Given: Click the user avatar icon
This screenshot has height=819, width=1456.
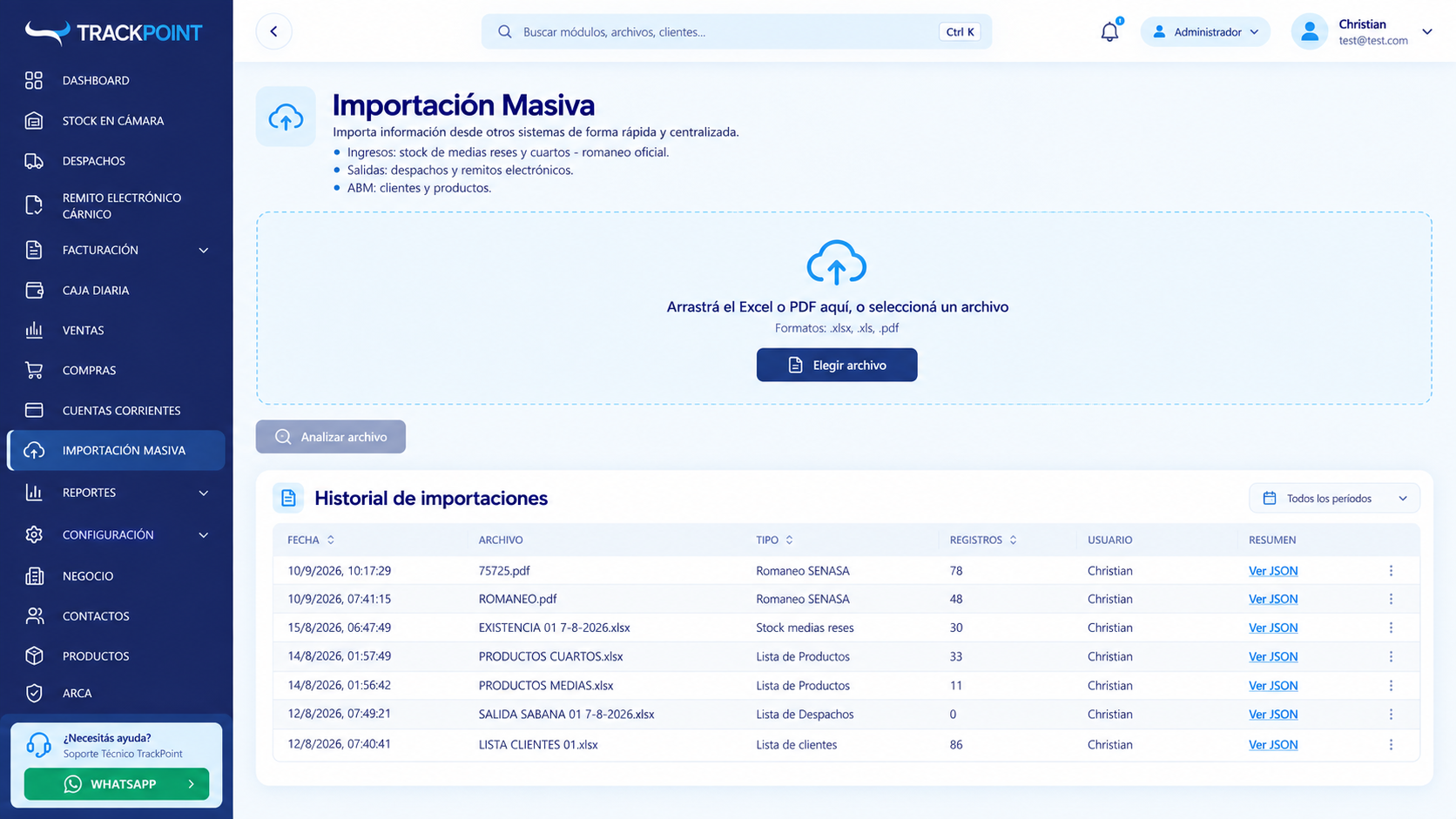Looking at the screenshot, I should [1309, 32].
